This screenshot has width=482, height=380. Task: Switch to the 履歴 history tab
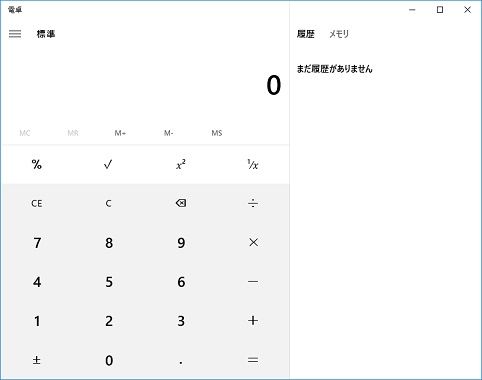click(x=306, y=34)
